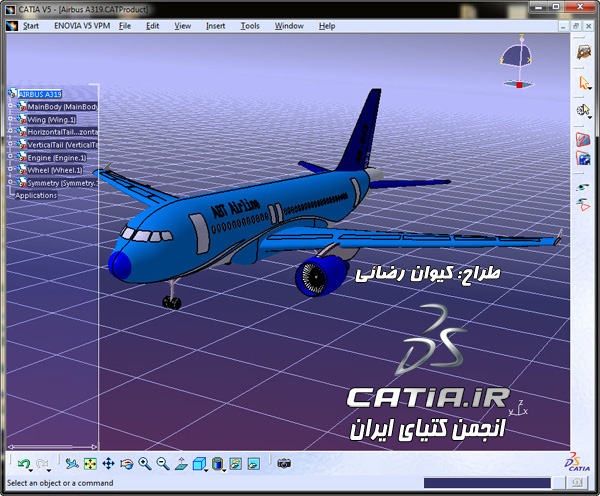Open the View menu

pos(183,26)
